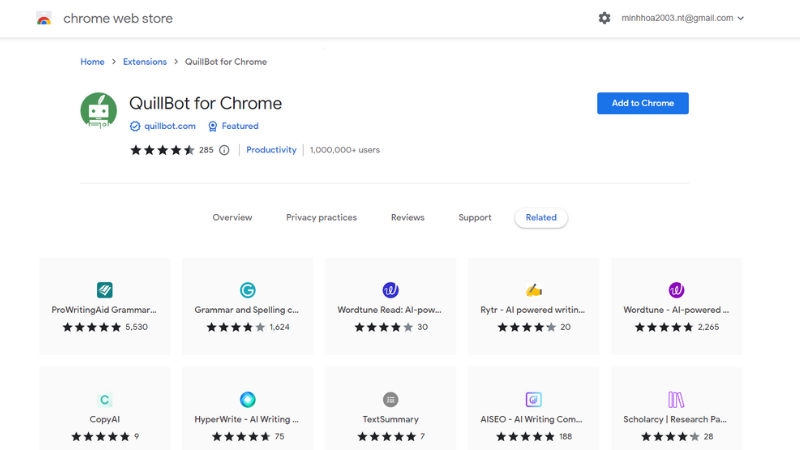The image size is (800, 450).
Task: Click the Chrome Web Store rainbow logo
Action: click(x=43, y=18)
